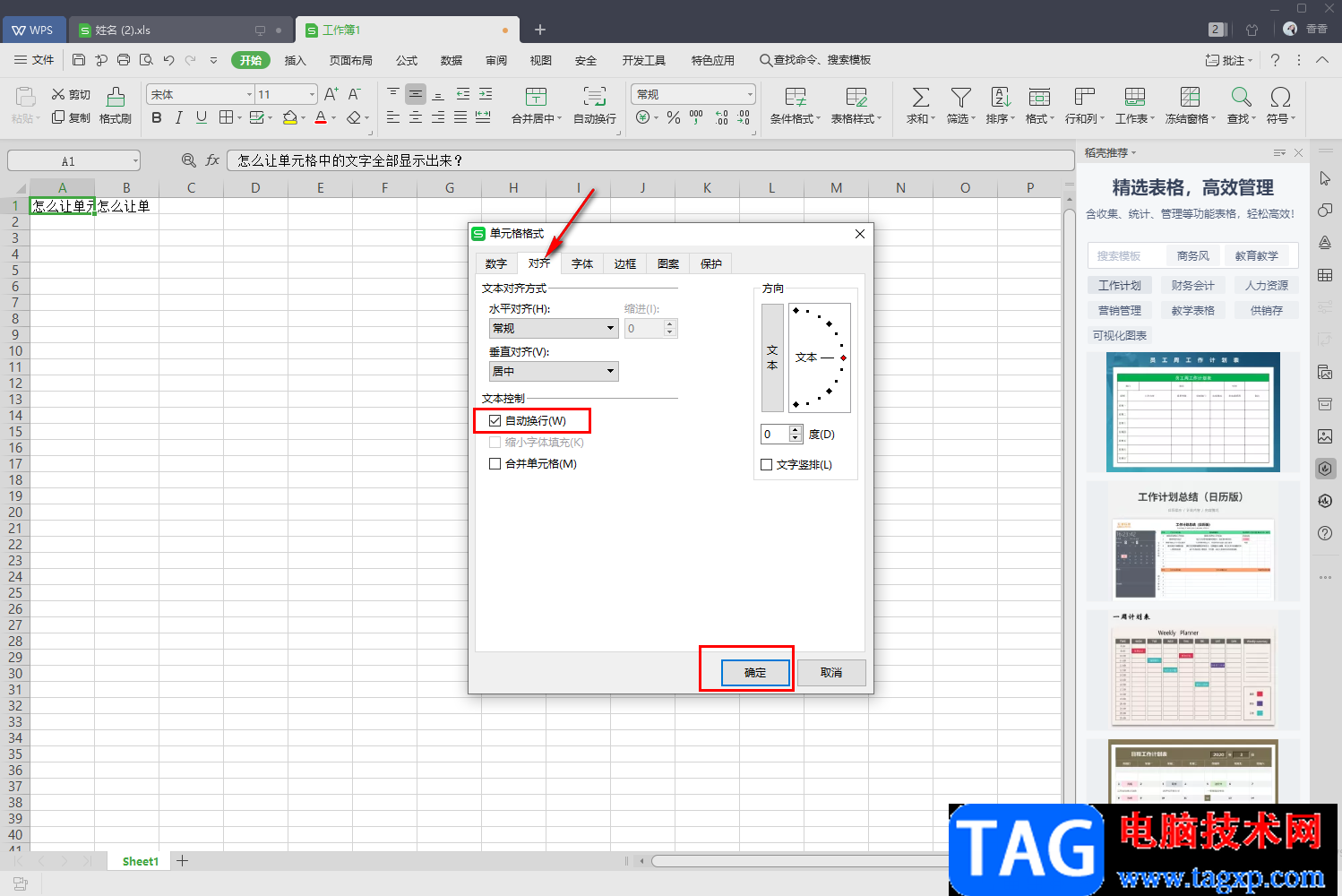Switch to the 姓名 (2).xls document tab
Screen dimensions: 1342x896
click(179, 30)
